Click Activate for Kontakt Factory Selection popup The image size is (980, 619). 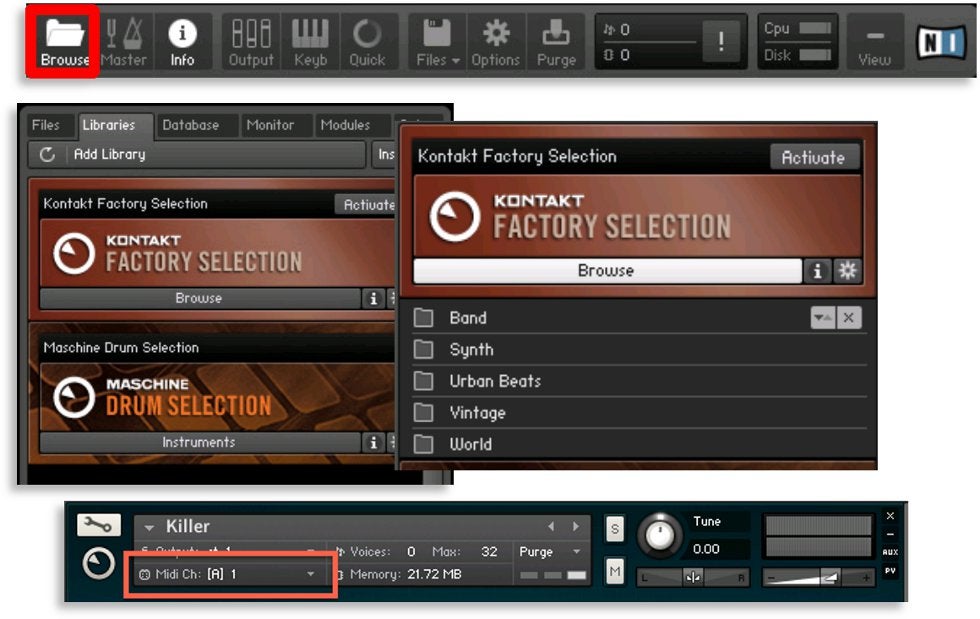pyautogui.click(x=812, y=157)
